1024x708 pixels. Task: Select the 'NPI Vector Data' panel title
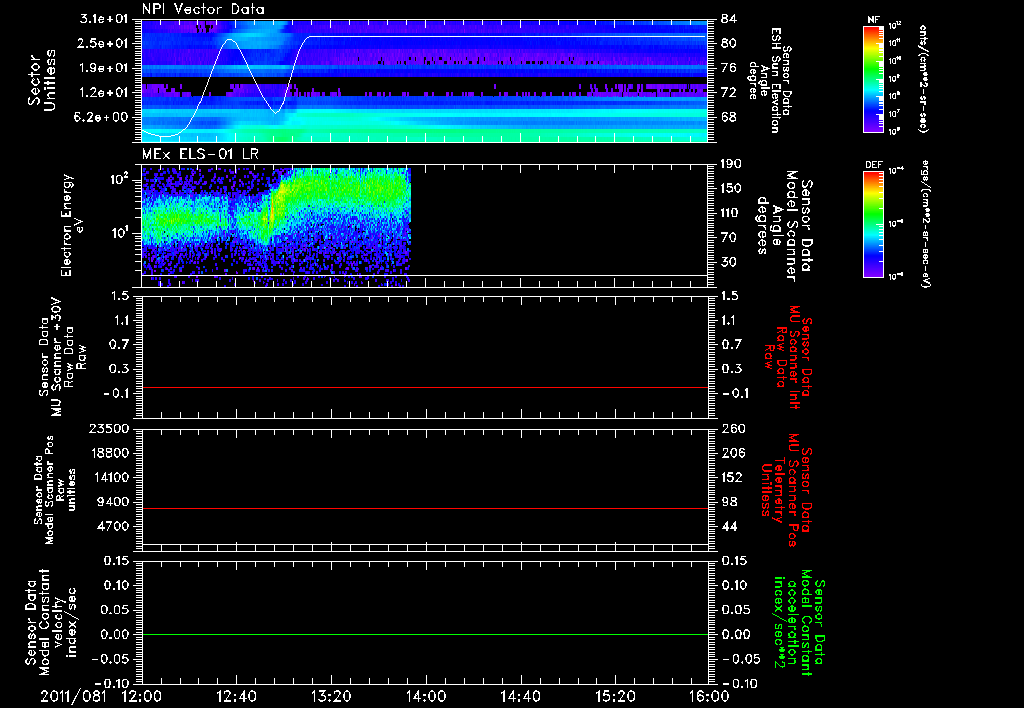coord(203,9)
